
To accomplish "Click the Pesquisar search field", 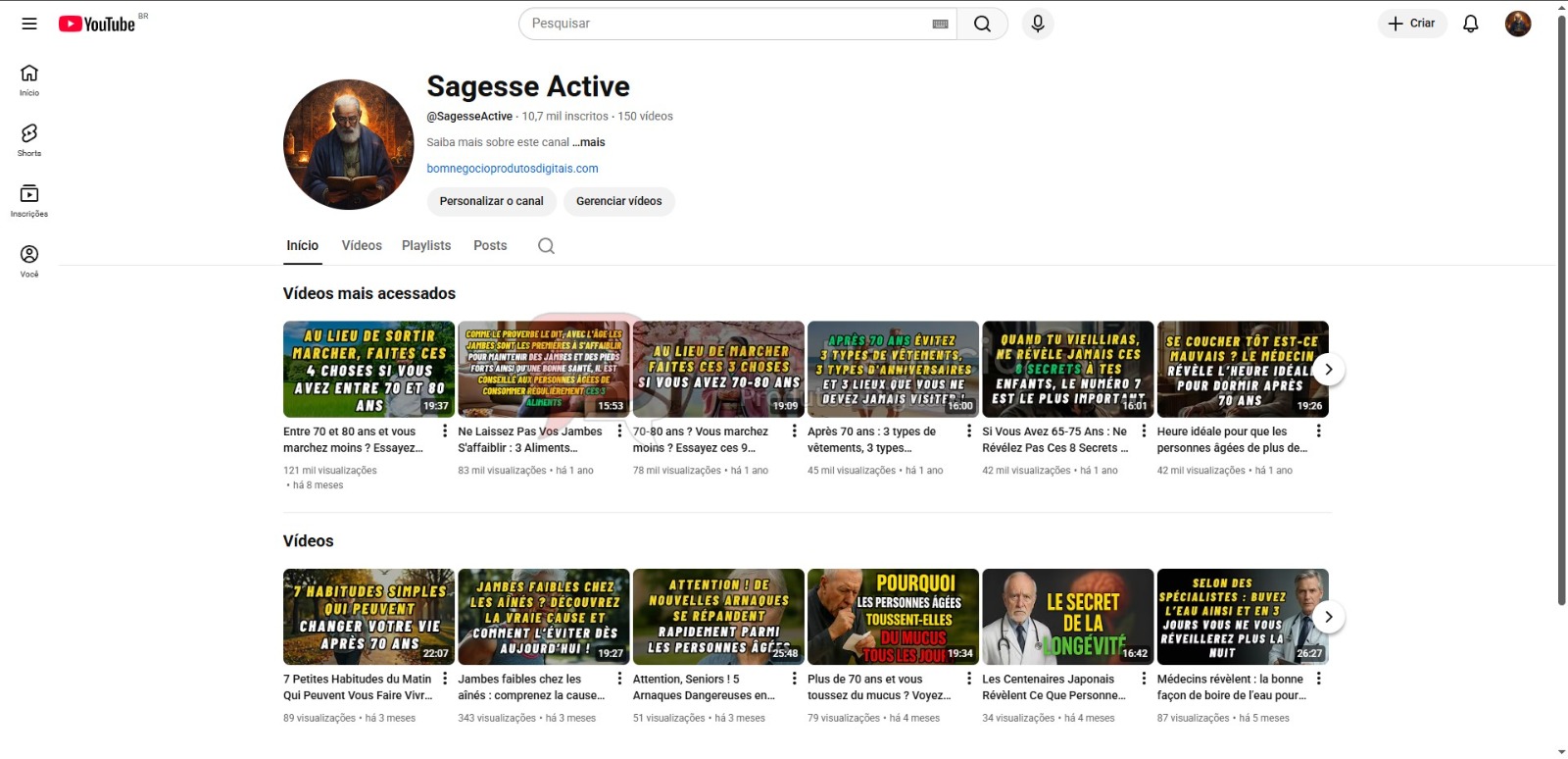I will pyautogui.click(x=725, y=24).
